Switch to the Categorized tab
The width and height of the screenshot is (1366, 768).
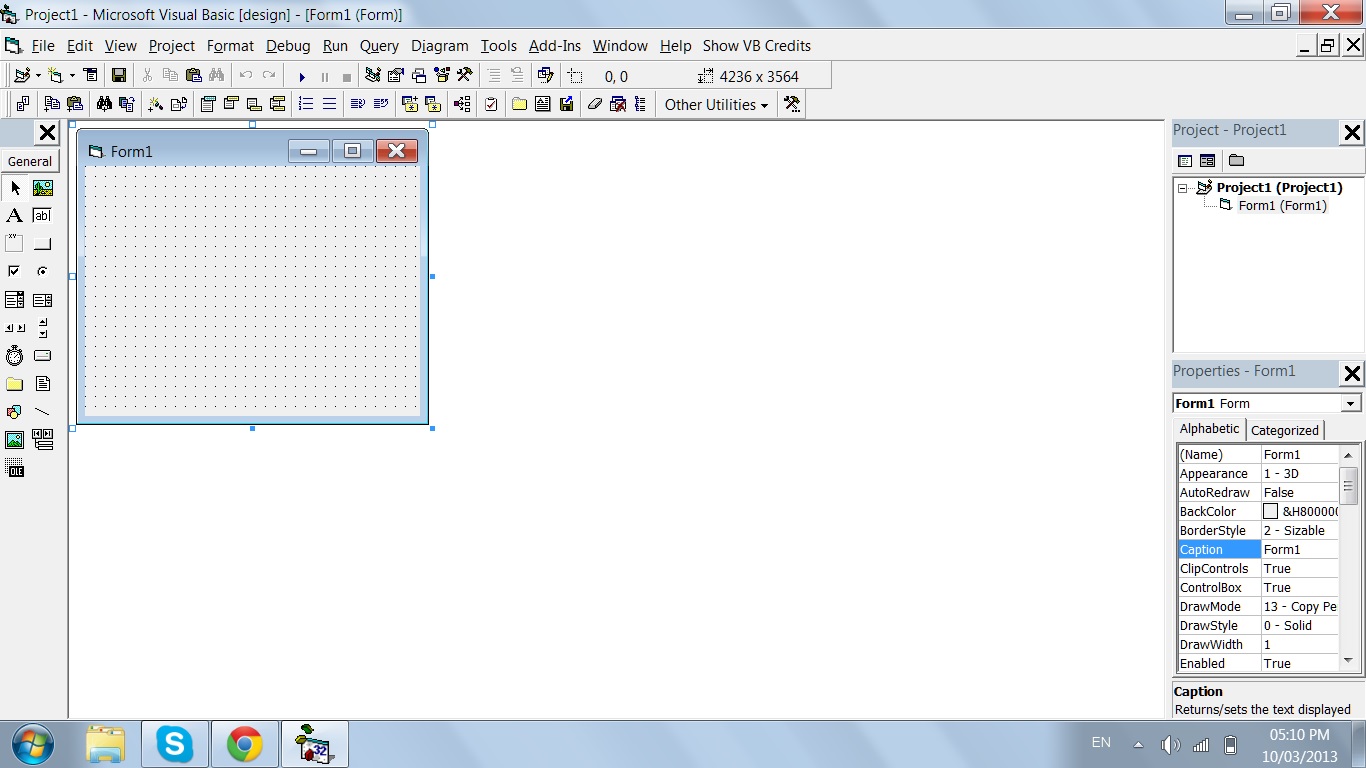coord(1284,430)
